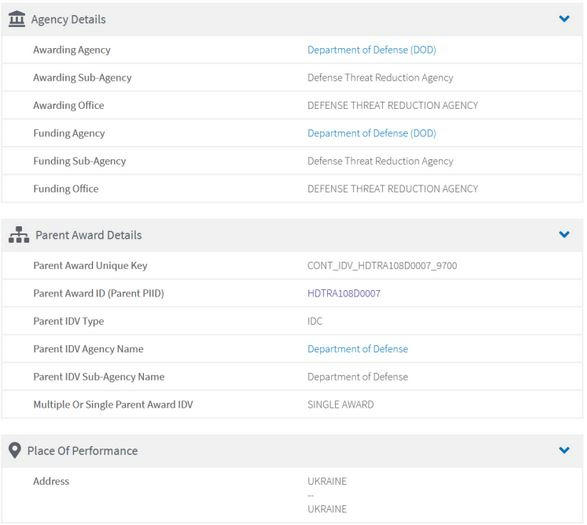Click the Agency Details section heading
Screen dimensions: 587x525
pos(69,19)
